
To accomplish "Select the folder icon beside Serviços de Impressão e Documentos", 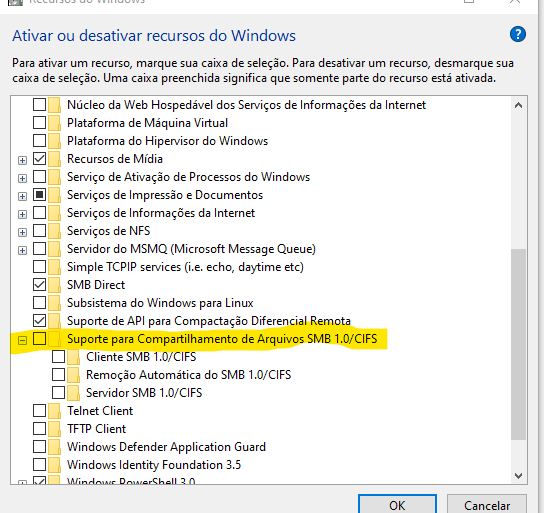I will [x=54, y=195].
